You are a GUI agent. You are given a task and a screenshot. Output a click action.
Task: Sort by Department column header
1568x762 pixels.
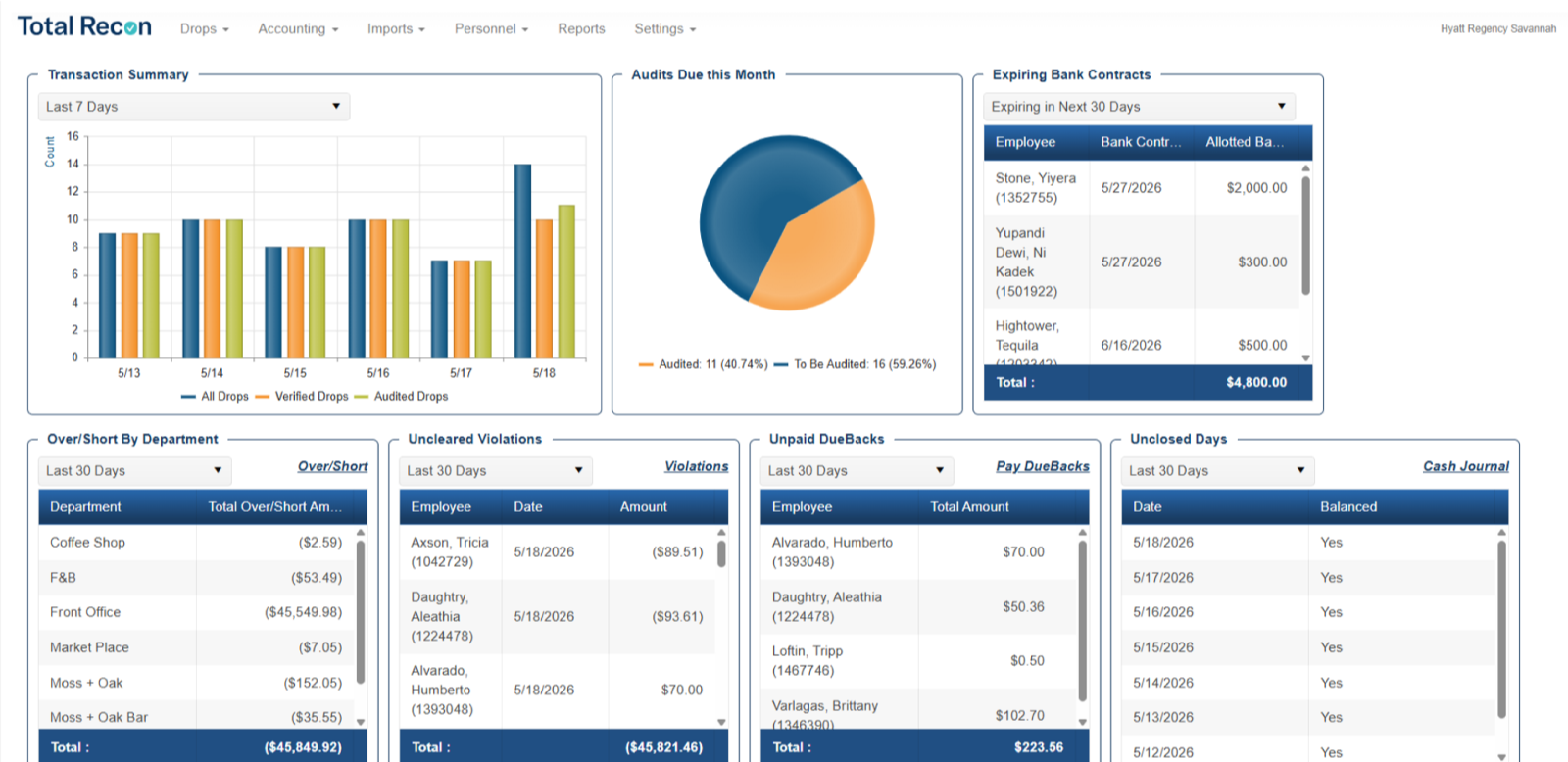(118, 507)
